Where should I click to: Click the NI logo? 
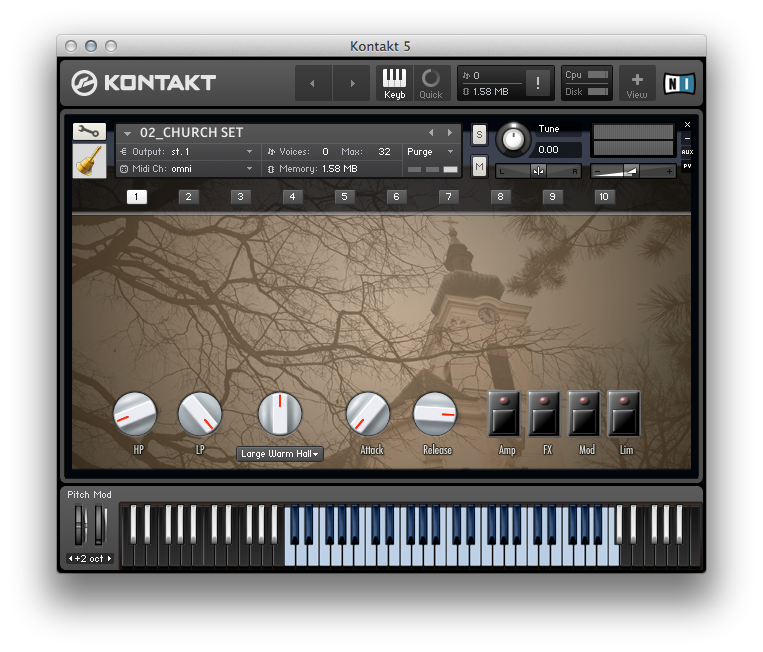pos(679,83)
